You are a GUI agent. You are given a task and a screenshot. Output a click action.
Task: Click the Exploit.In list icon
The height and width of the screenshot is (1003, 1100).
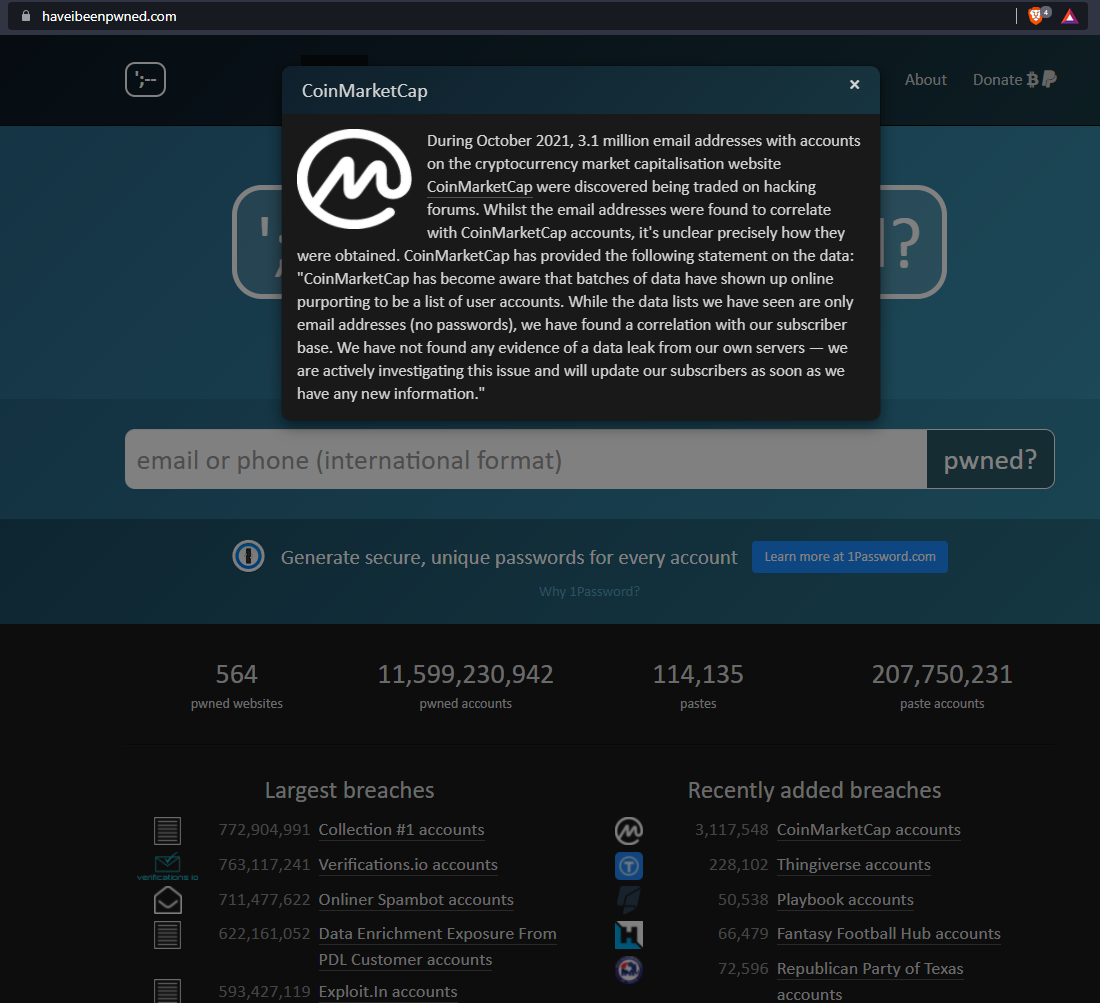pyautogui.click(x=167, y=991)
